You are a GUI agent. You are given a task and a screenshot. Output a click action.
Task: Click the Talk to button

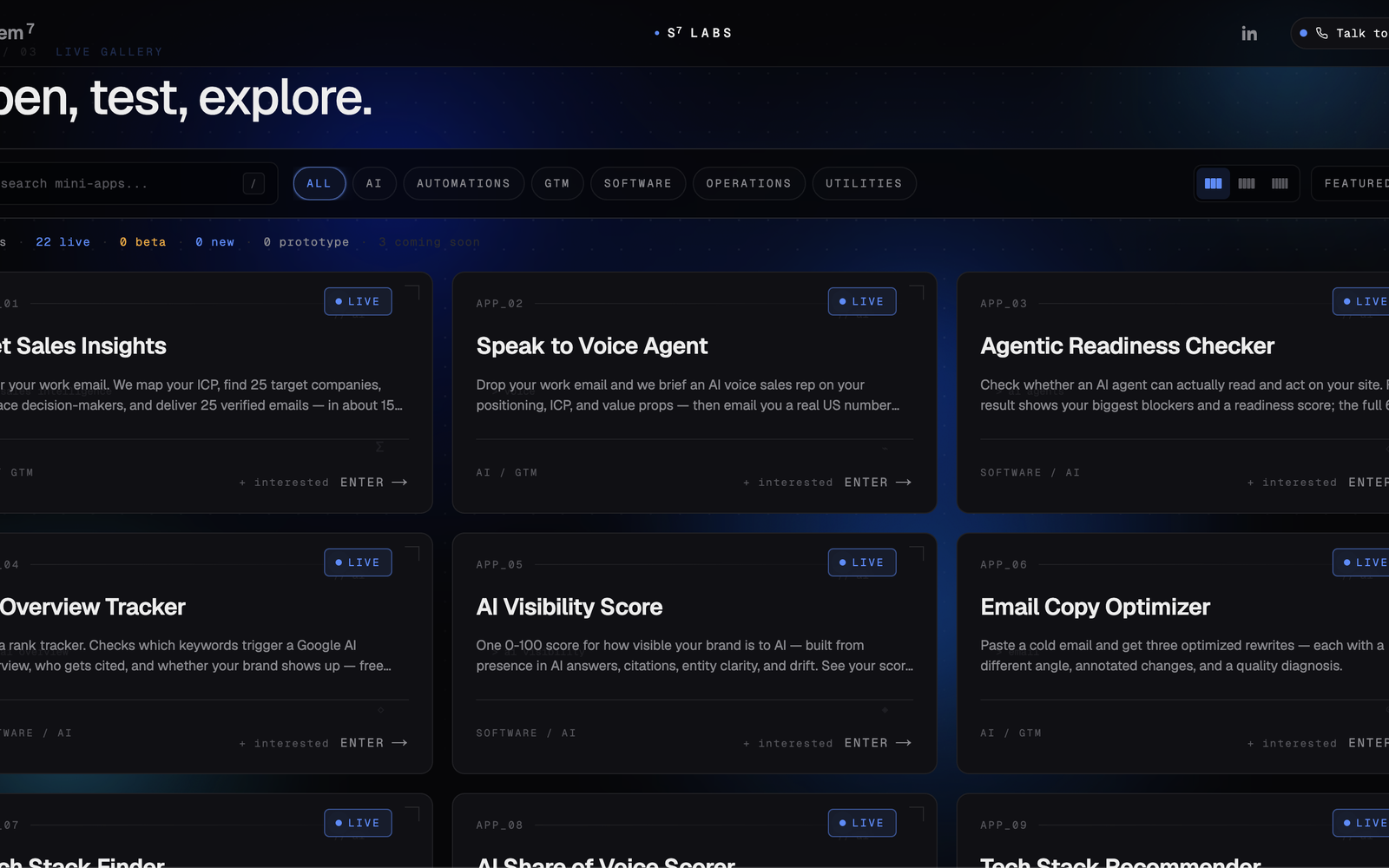1340,33
